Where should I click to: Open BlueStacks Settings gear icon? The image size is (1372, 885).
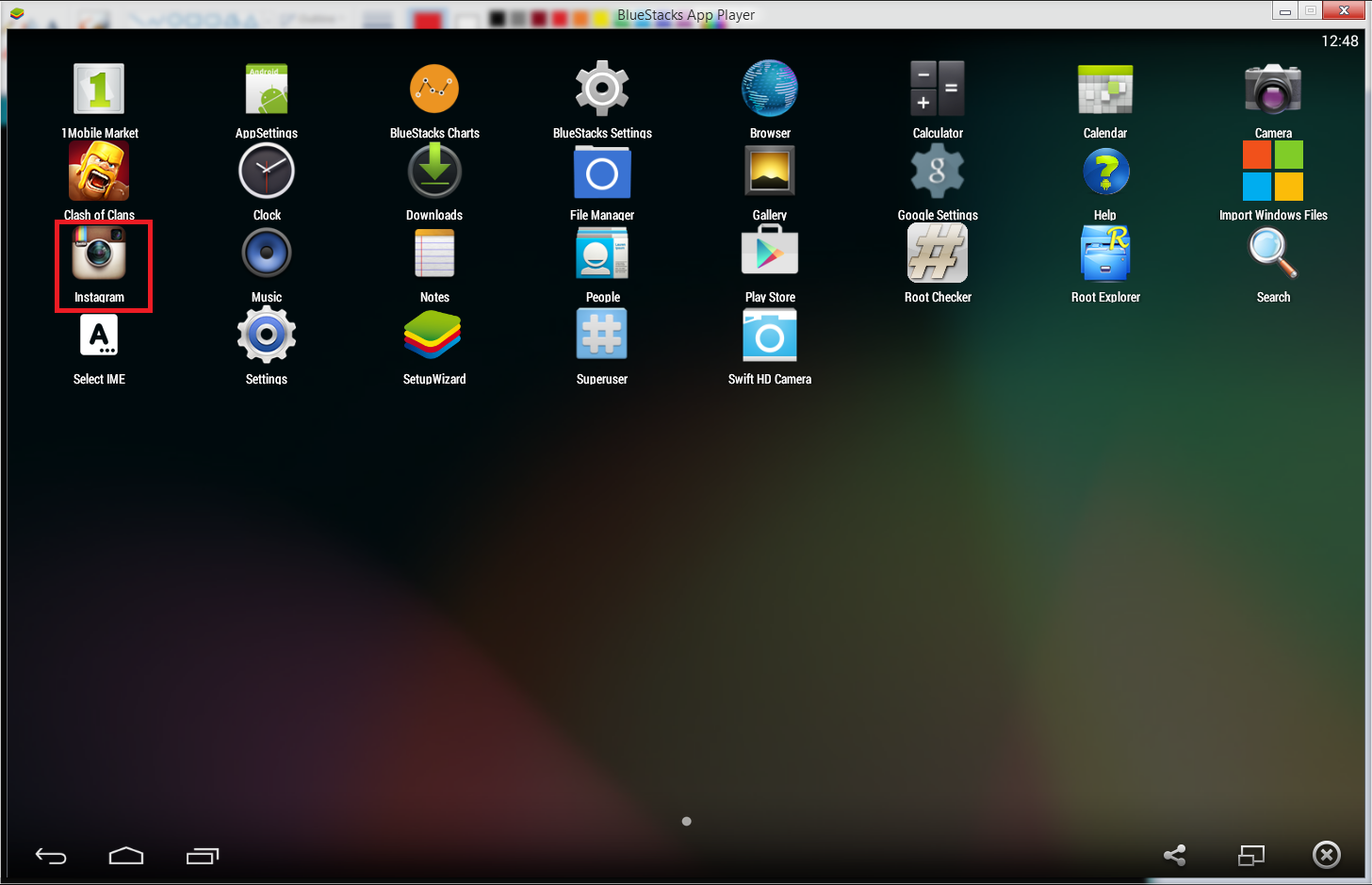tap(602, 90)
